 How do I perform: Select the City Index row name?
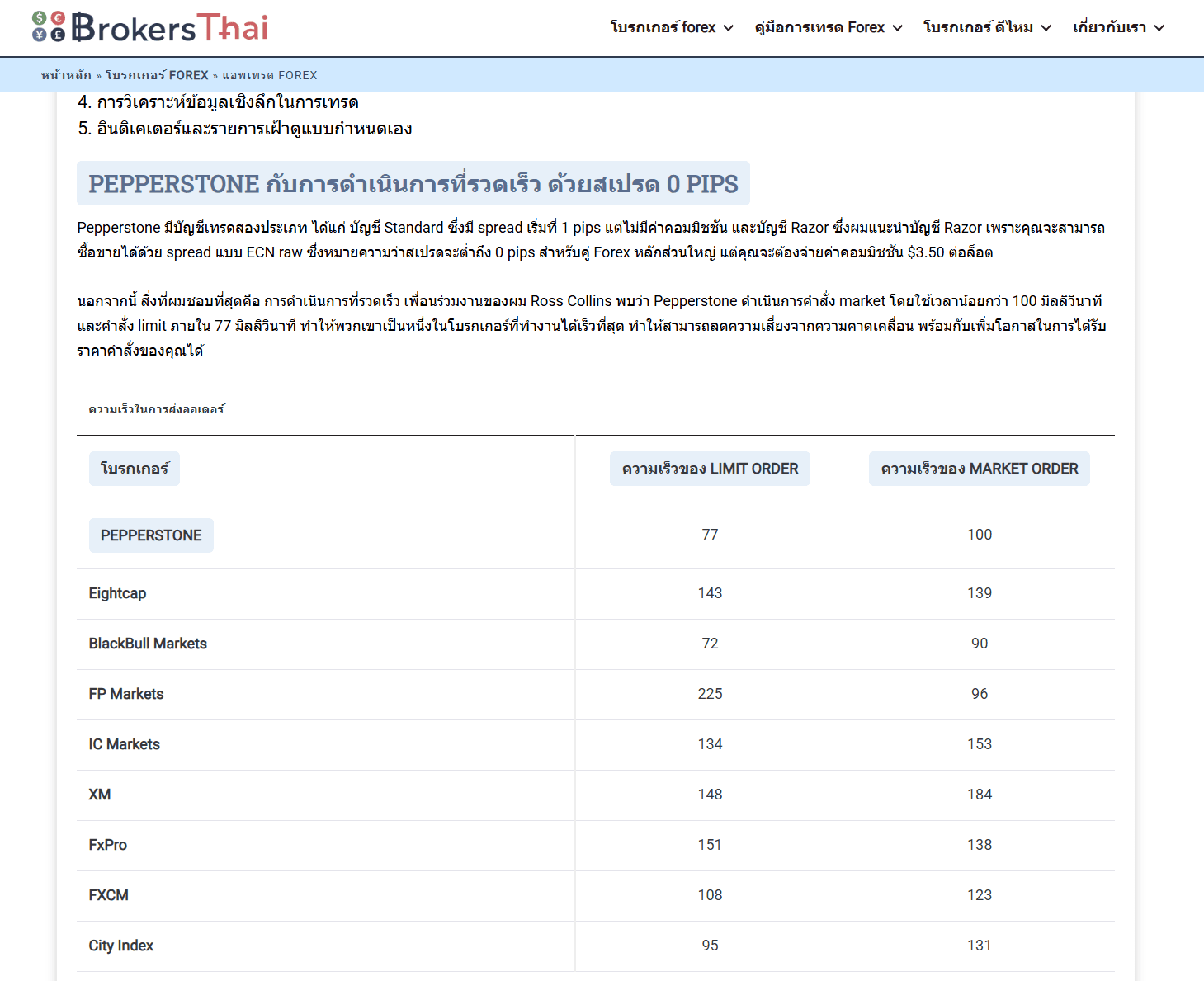point(121,946)
